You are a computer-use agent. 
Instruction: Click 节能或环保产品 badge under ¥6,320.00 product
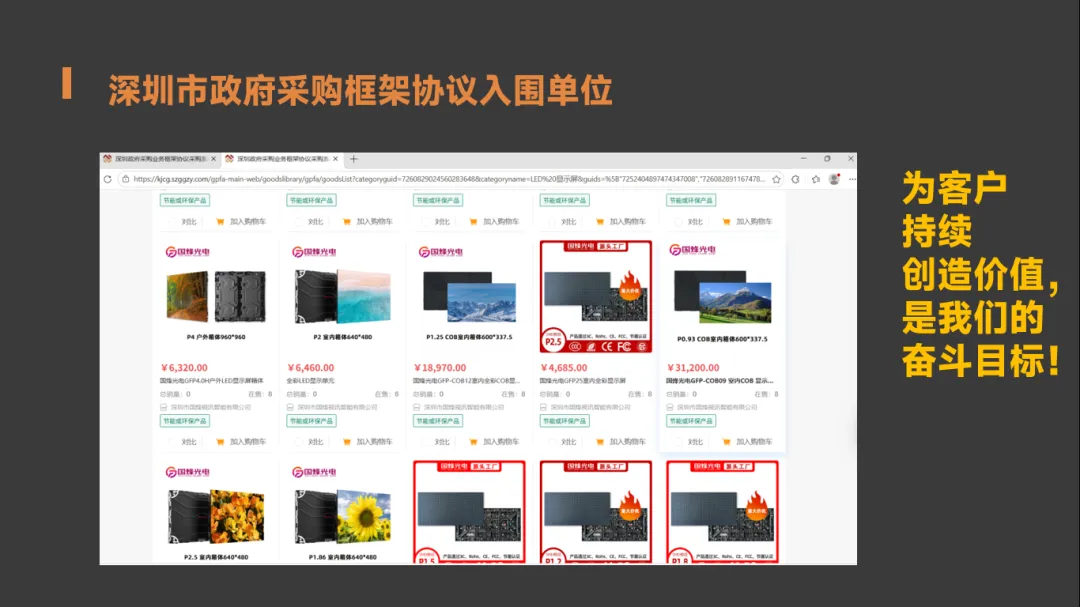point(185,421)
